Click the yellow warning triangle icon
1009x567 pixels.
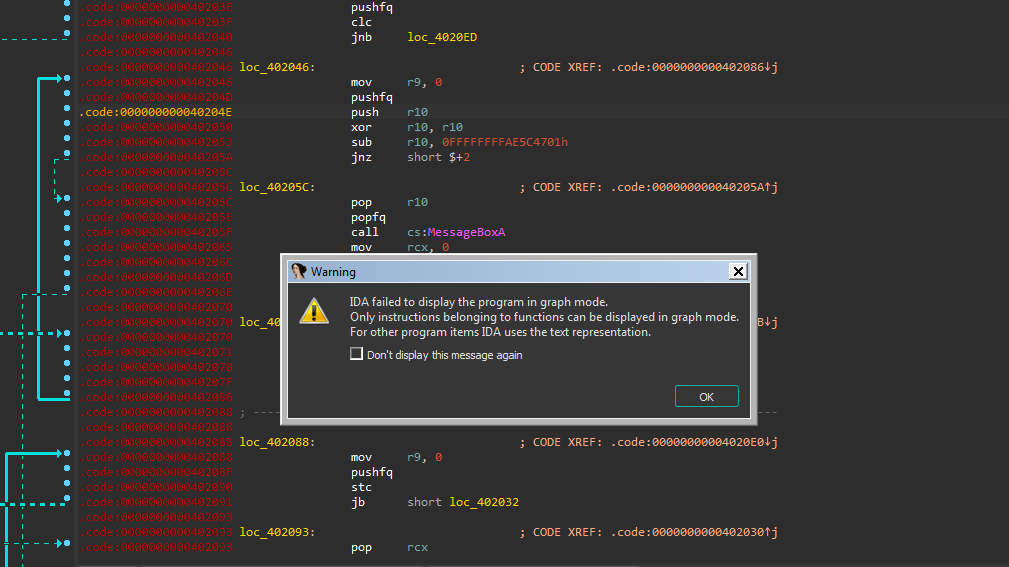(x=315, y=310)
